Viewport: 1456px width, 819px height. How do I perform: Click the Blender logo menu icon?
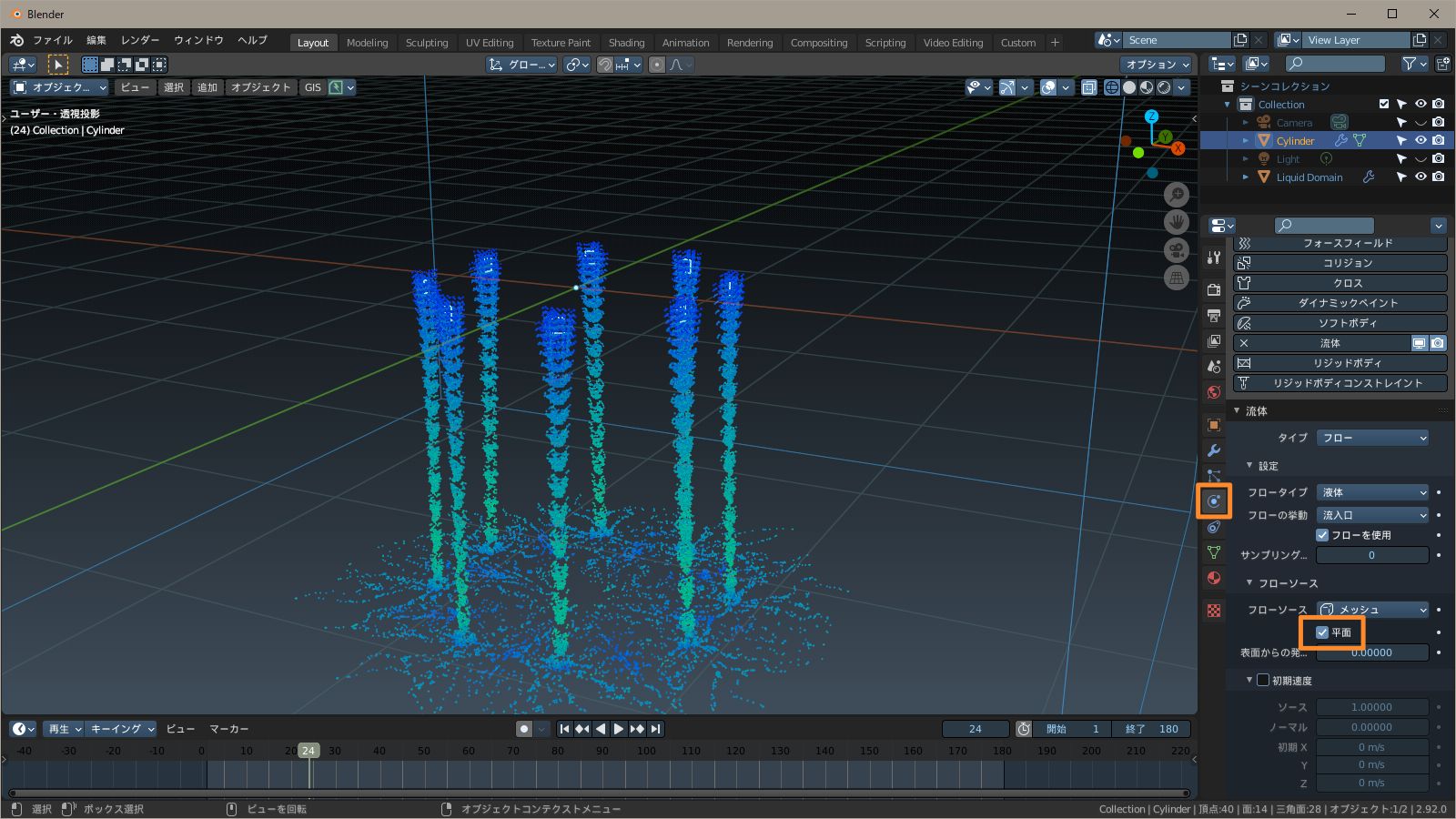tap(16, 41)
